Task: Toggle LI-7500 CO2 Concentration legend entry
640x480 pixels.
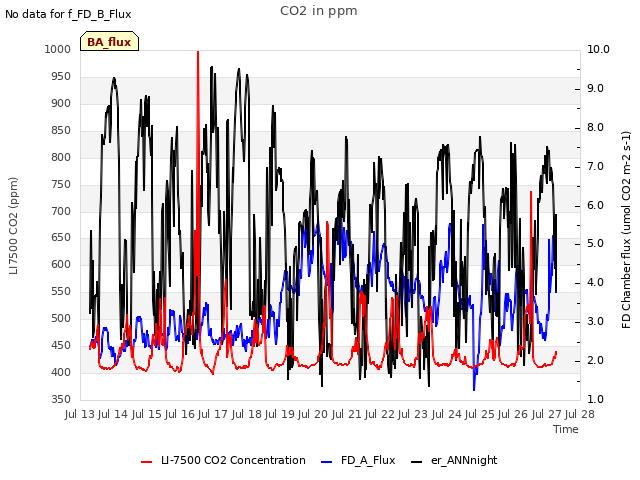Action: (223, 460)
